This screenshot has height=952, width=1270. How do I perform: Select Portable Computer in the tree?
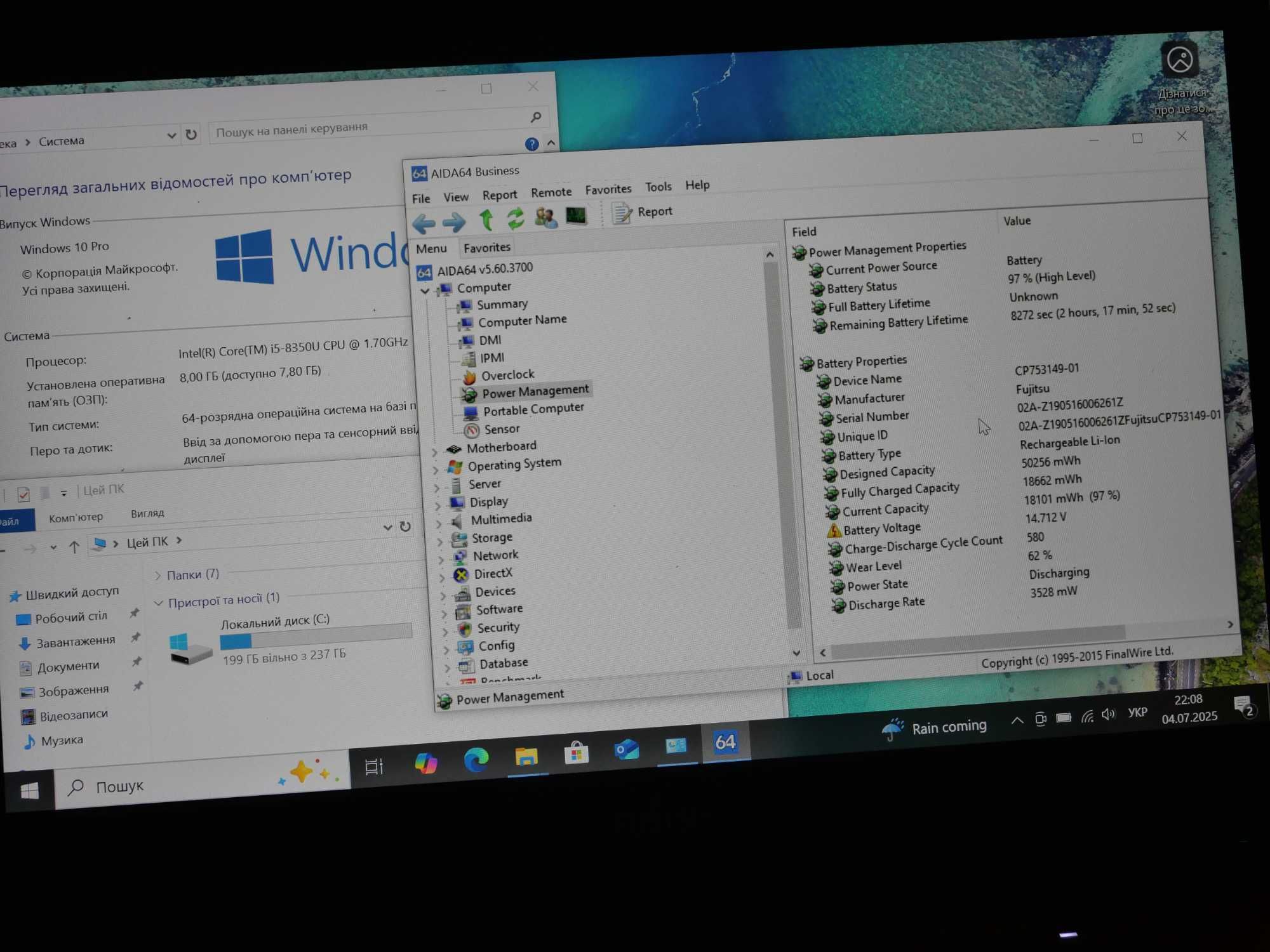(533, 409)
